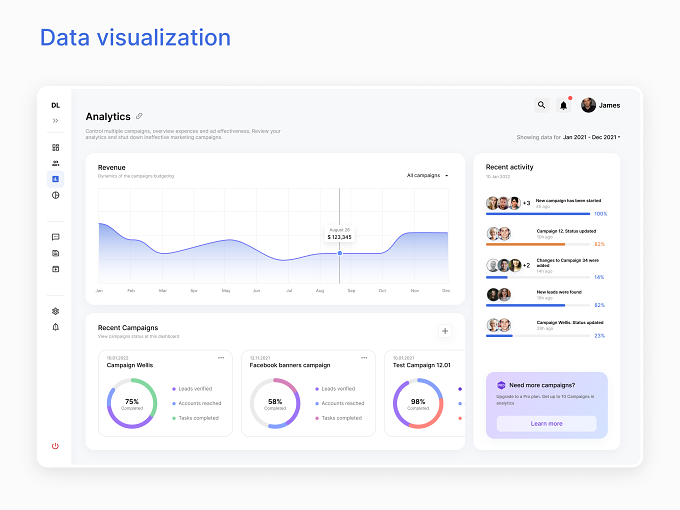
Task: Open Facebook banners campaign three-dot menu
Action: pyautogui.click(x=364, y=358)
